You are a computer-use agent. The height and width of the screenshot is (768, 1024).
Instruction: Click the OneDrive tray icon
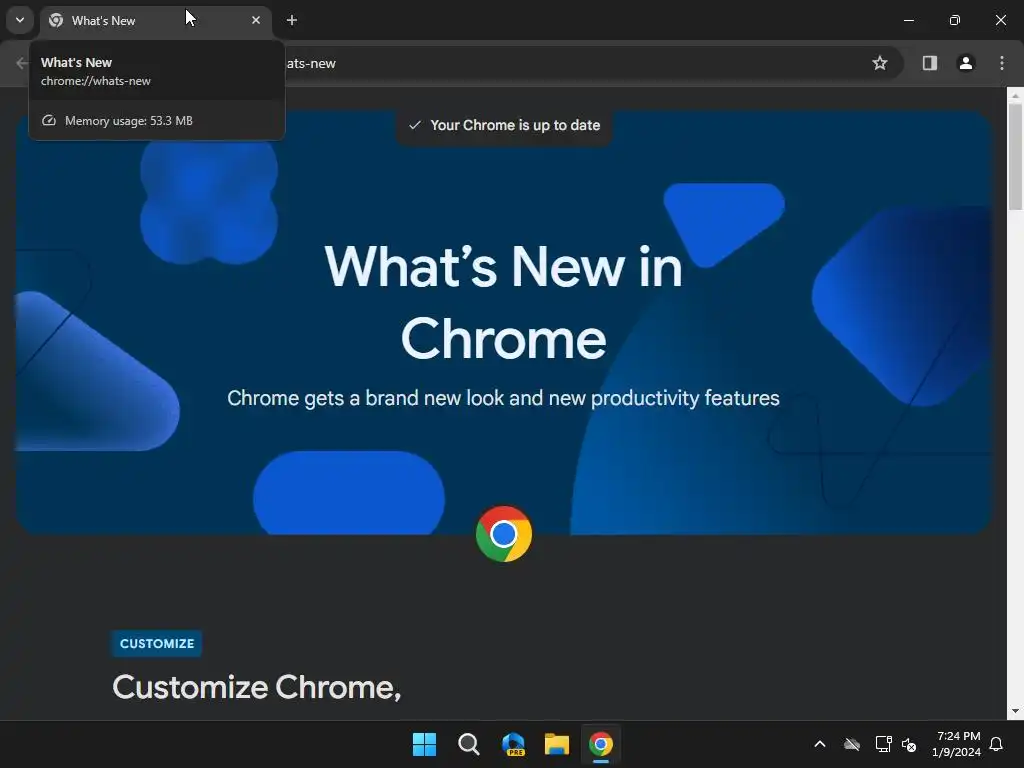coord(852,744)
